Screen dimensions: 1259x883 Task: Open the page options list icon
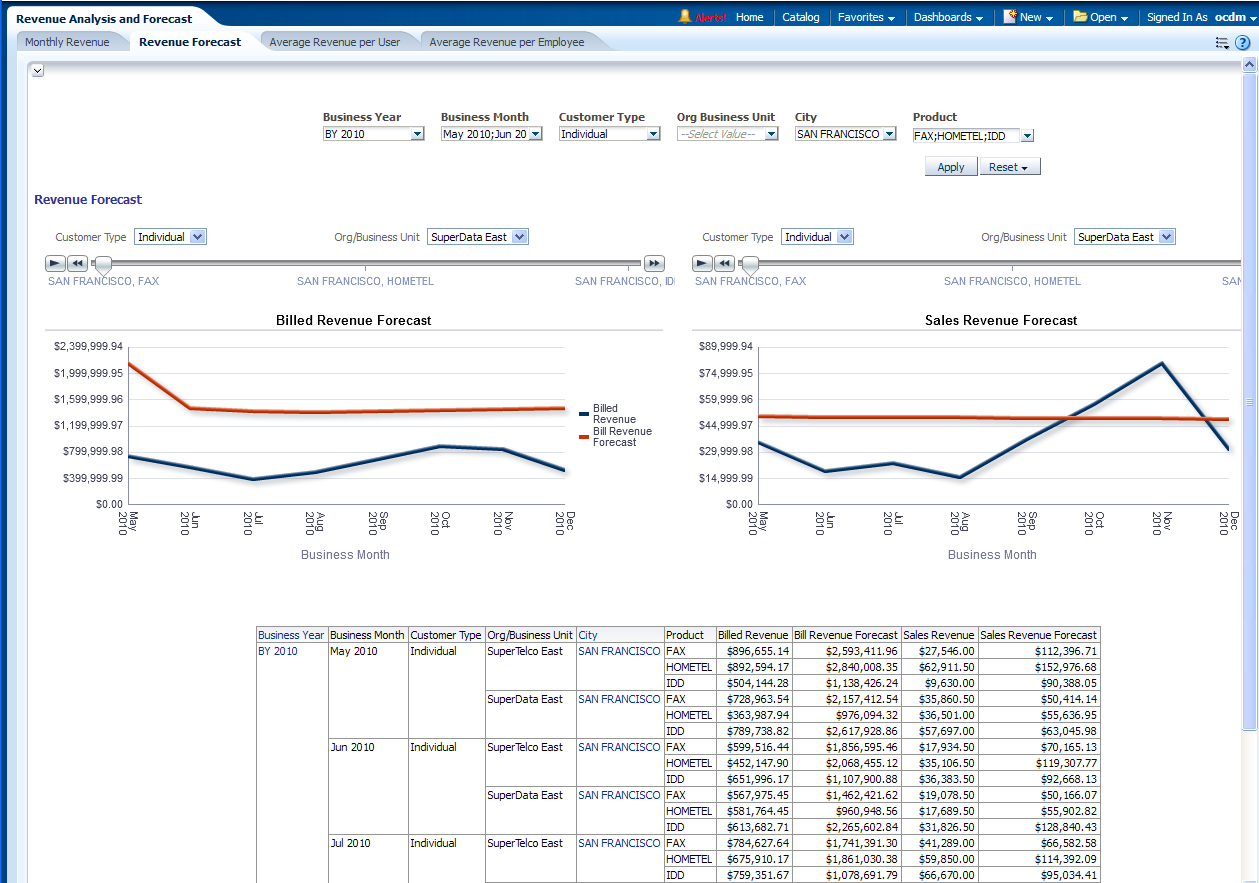coord(1221,42)
